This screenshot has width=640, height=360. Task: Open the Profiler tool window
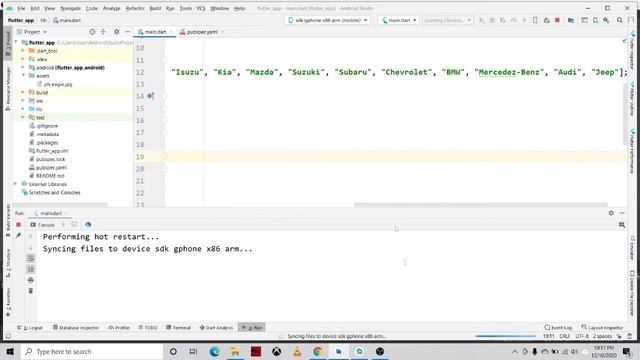tap(119, 327)
